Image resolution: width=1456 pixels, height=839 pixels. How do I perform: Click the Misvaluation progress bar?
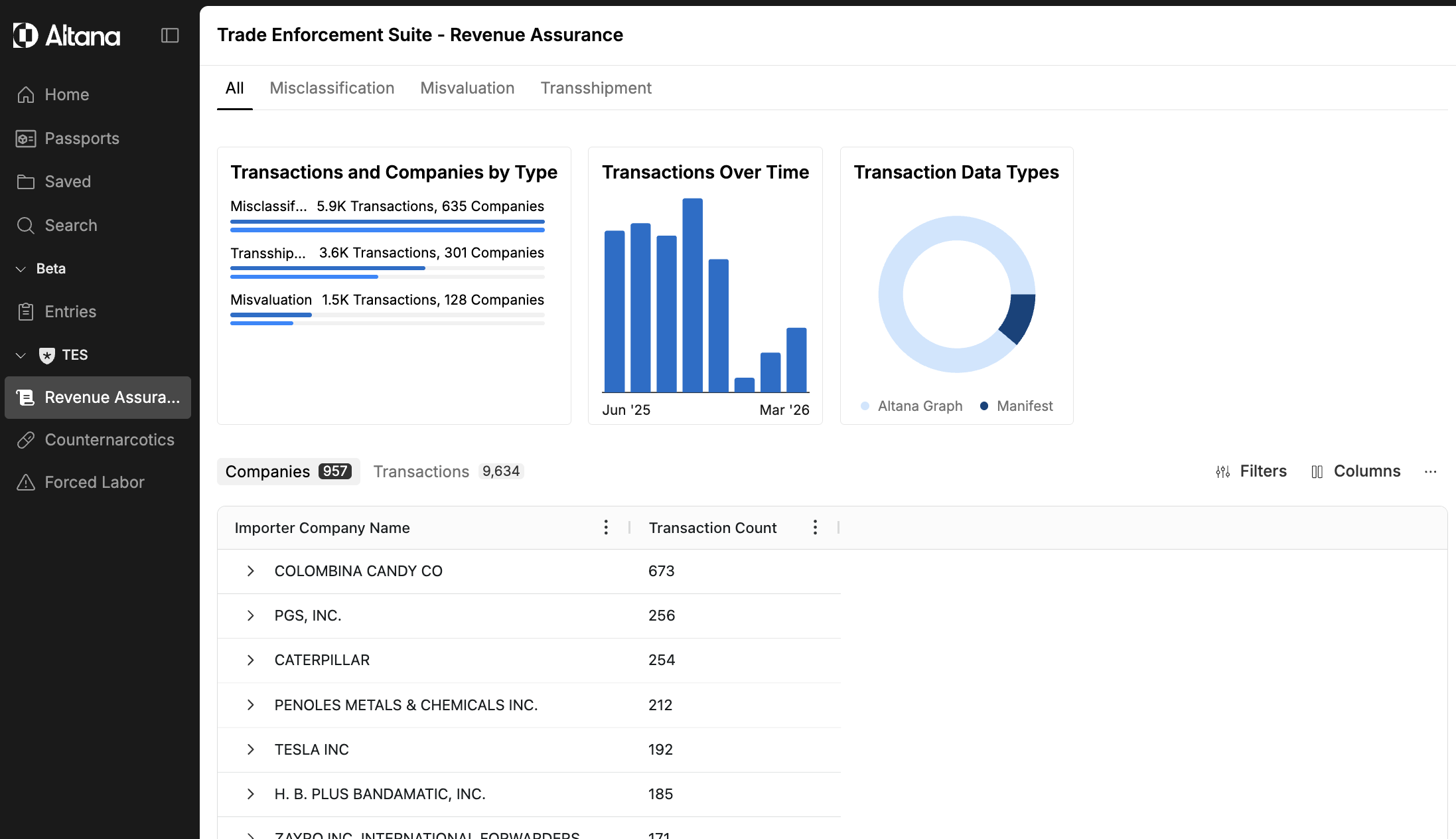pyautogui.click(x=388, y=319)
